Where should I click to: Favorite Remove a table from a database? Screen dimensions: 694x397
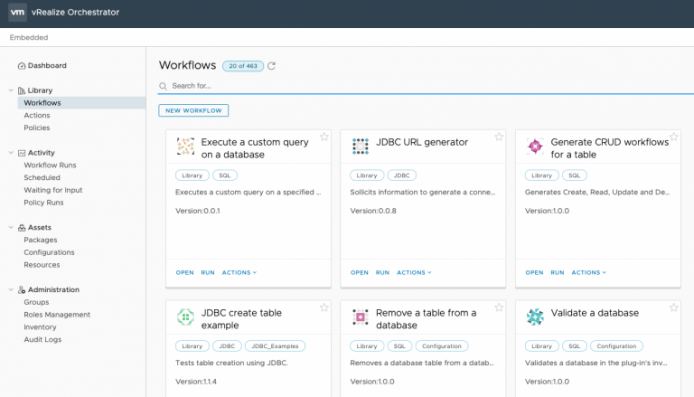point(499,307)
